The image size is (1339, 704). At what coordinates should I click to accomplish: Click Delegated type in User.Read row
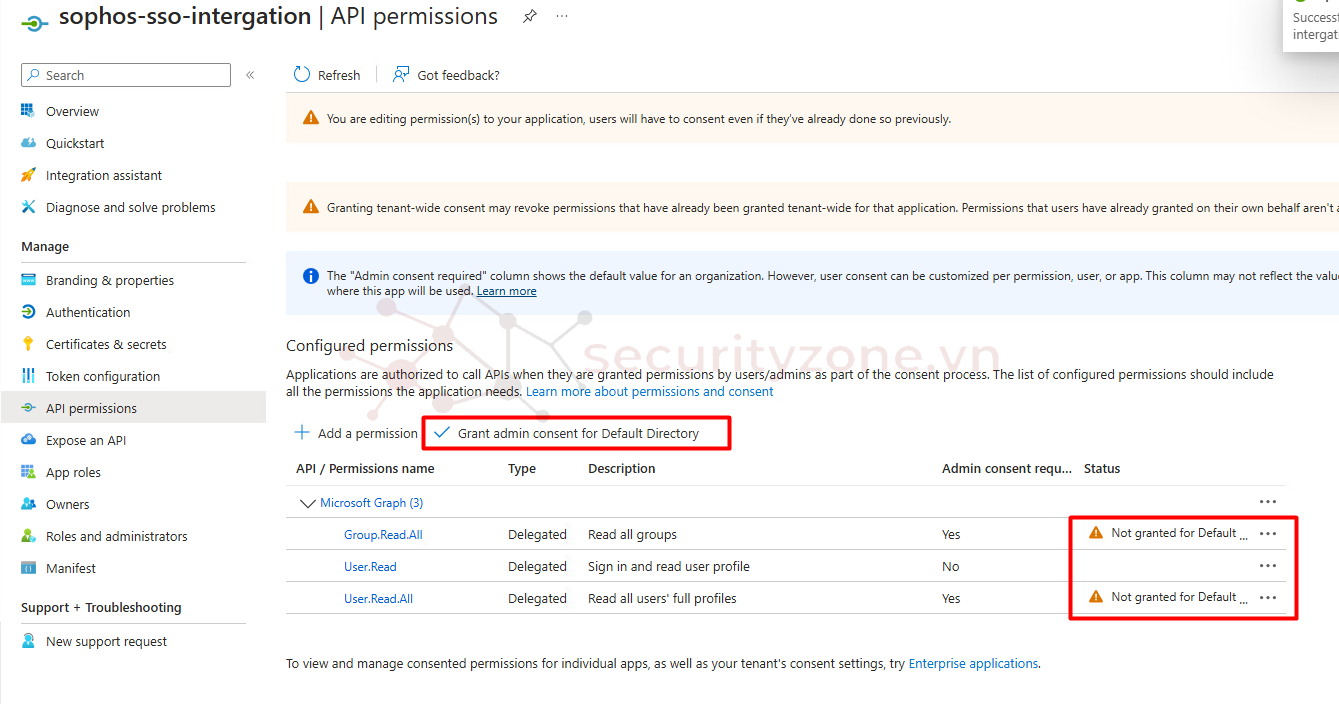tap(537, 567)
